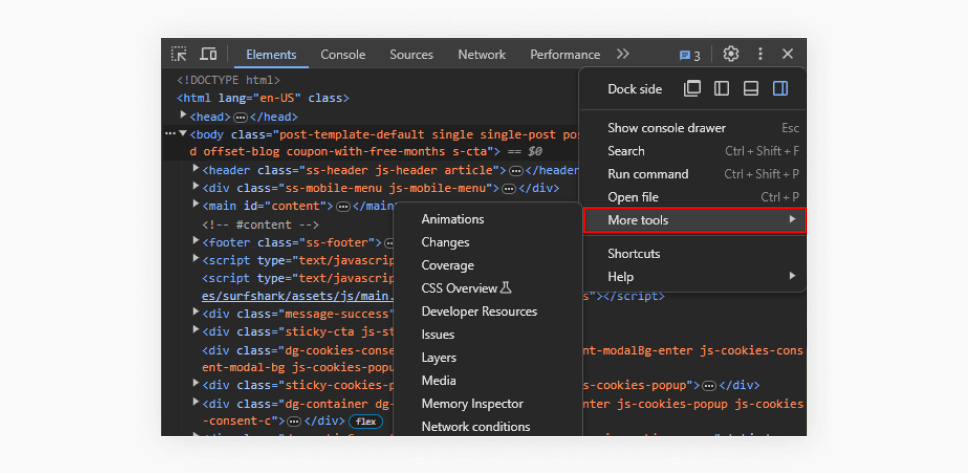Select the #content comment line

261,225
